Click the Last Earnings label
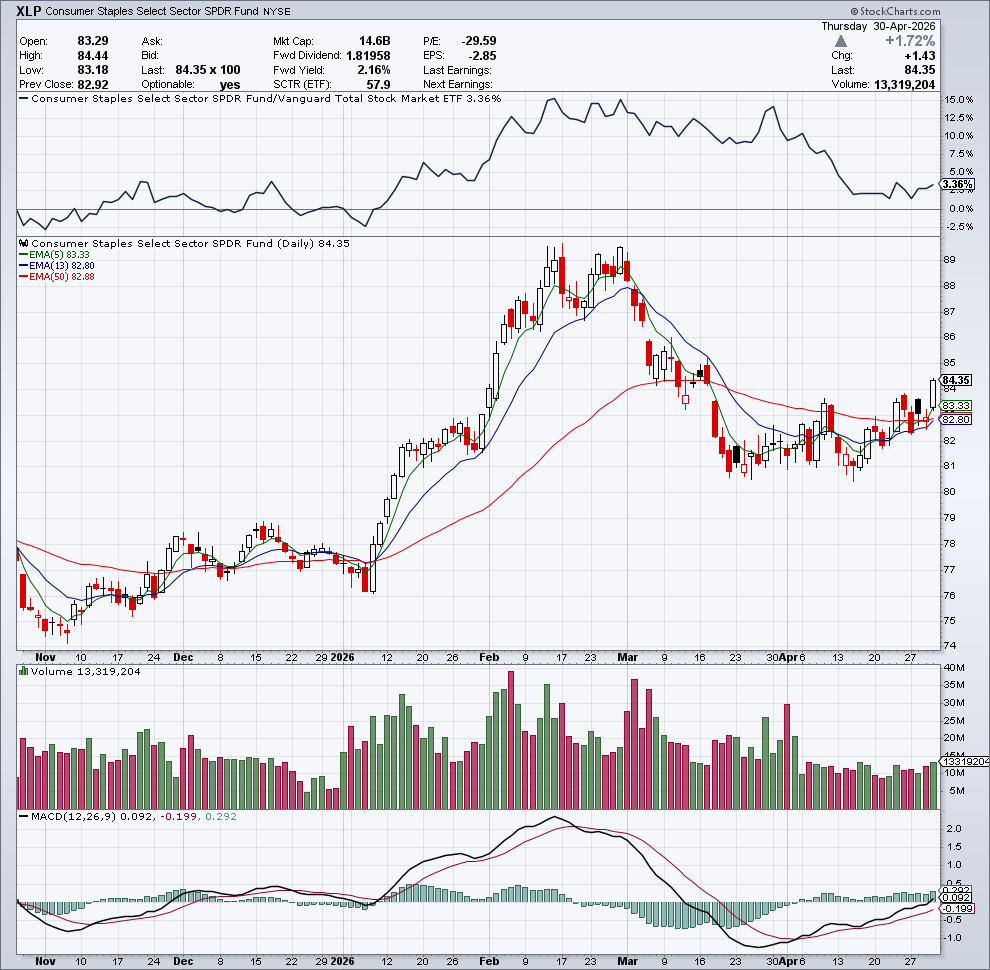Image resolution: width=990 pixels, height=970 pixels. [457, 70]
